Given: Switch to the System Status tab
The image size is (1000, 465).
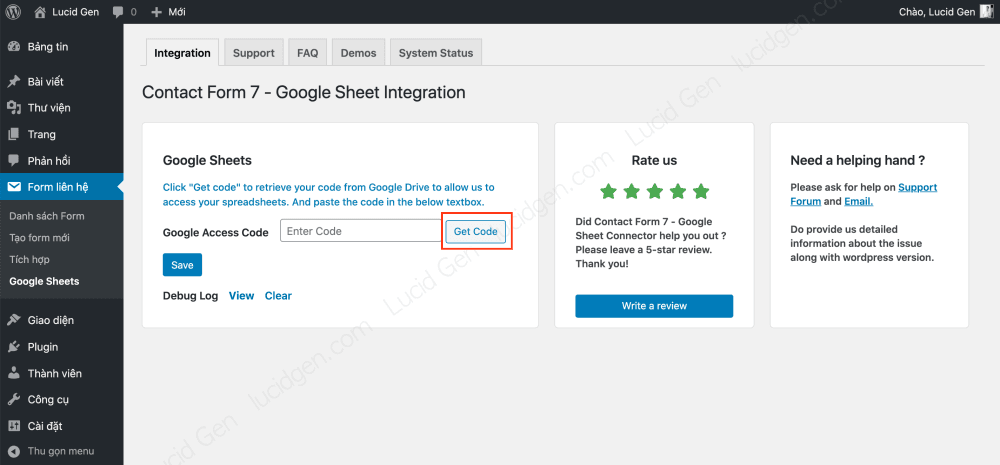Looking at the screenshot, I should [x=435, y=53].
